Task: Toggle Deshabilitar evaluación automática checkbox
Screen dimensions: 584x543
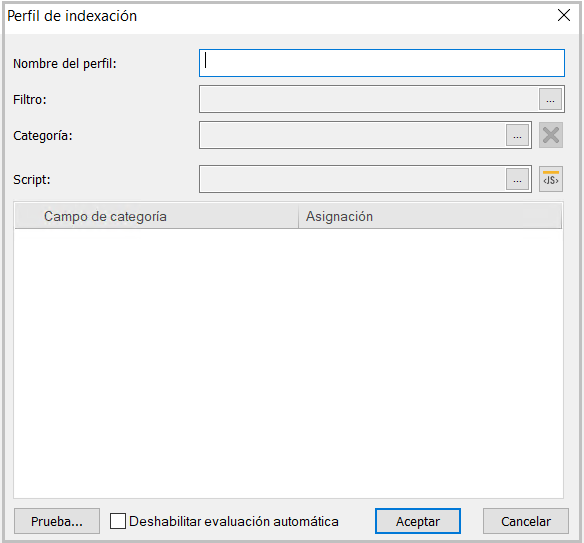Action: point(118,521)
